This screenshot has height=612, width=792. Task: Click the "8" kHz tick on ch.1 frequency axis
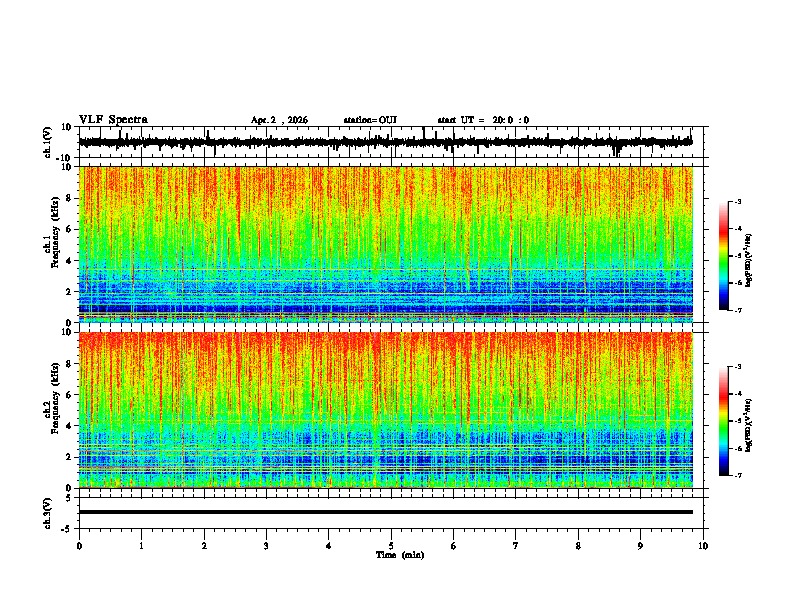click(x=69, y=198)
